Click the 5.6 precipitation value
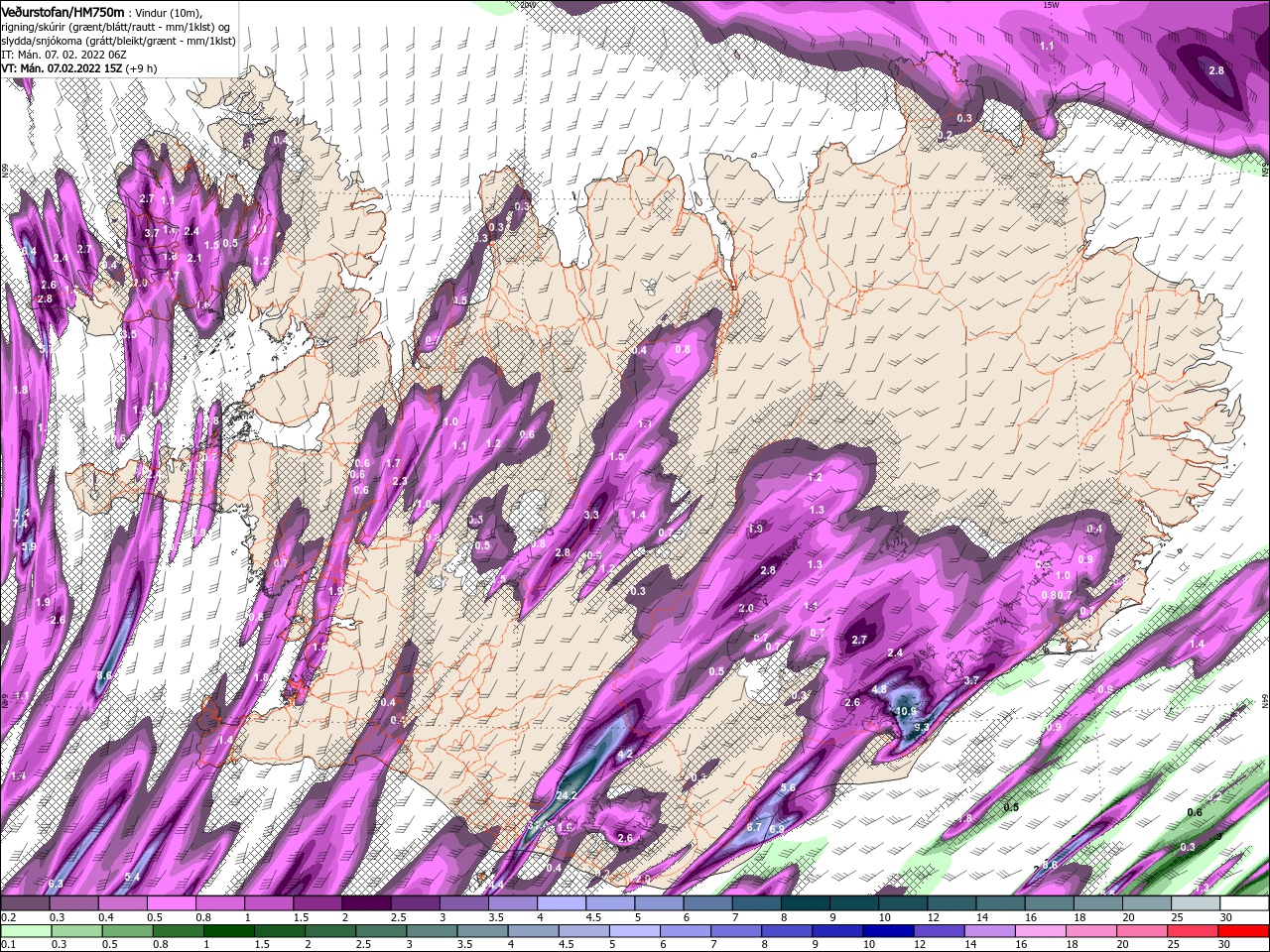Image resolution: width=1270 pixels, height=952 pixels. click(789, 787)
